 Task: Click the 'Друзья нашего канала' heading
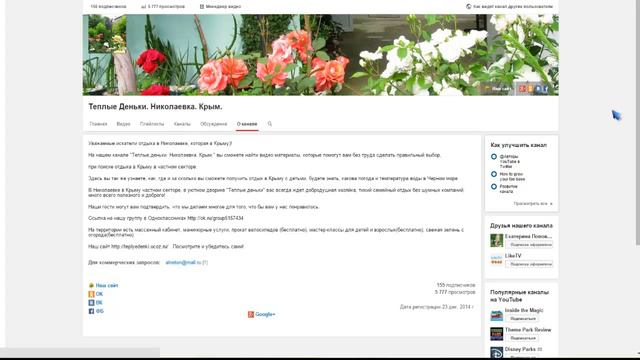(x=521, y=225)
